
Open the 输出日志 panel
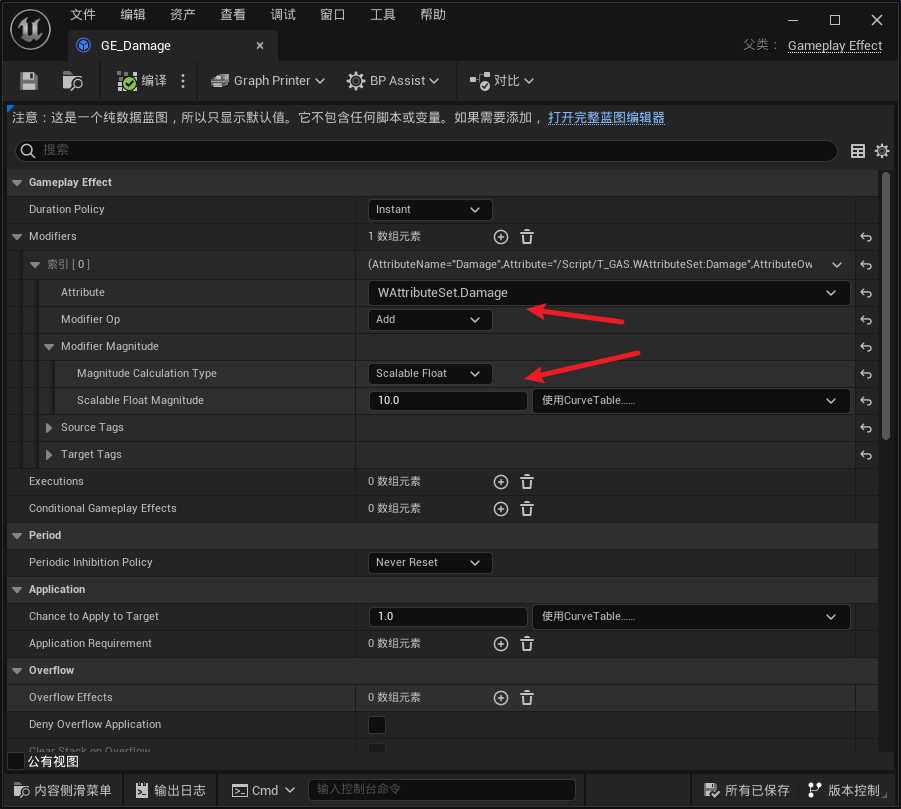click(170, 790)
